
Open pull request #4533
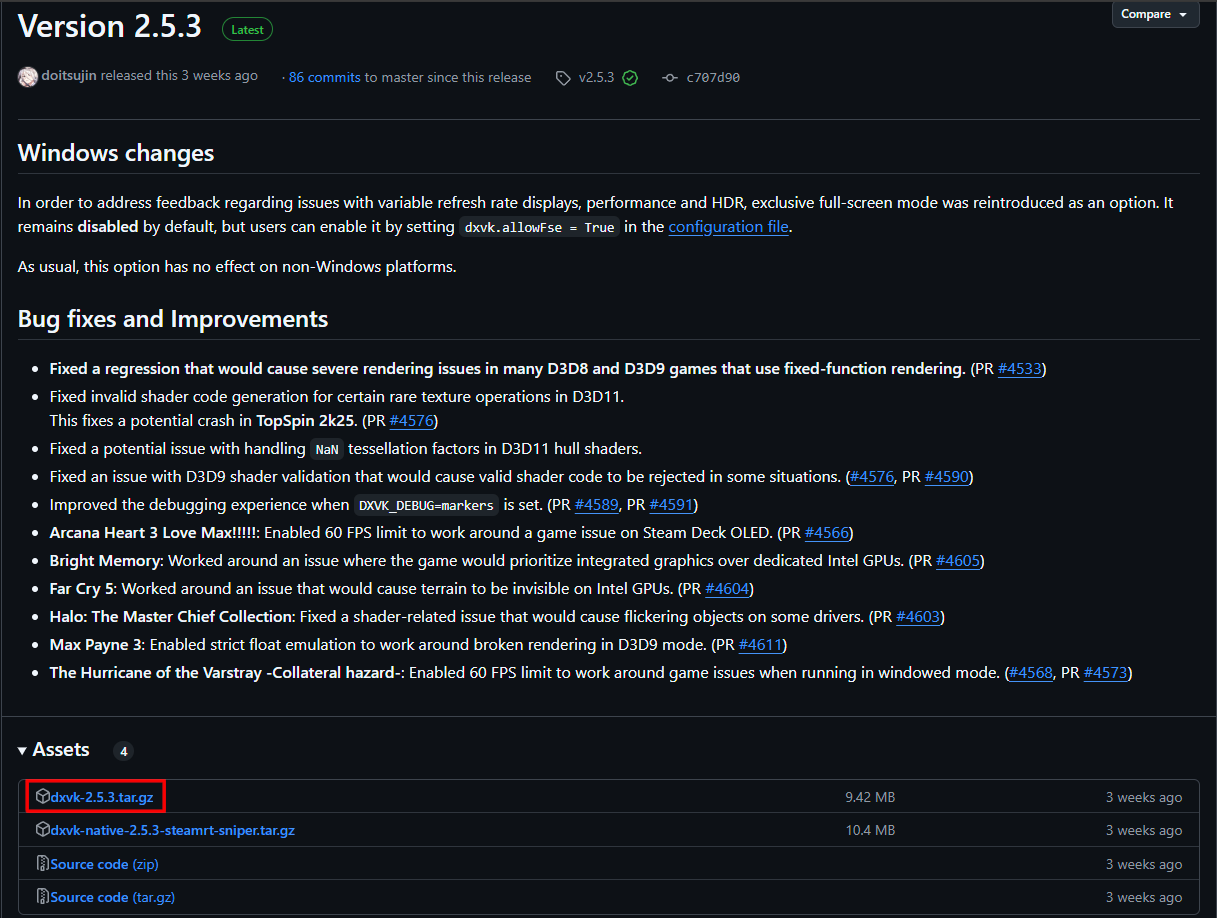coord(1020,369)
